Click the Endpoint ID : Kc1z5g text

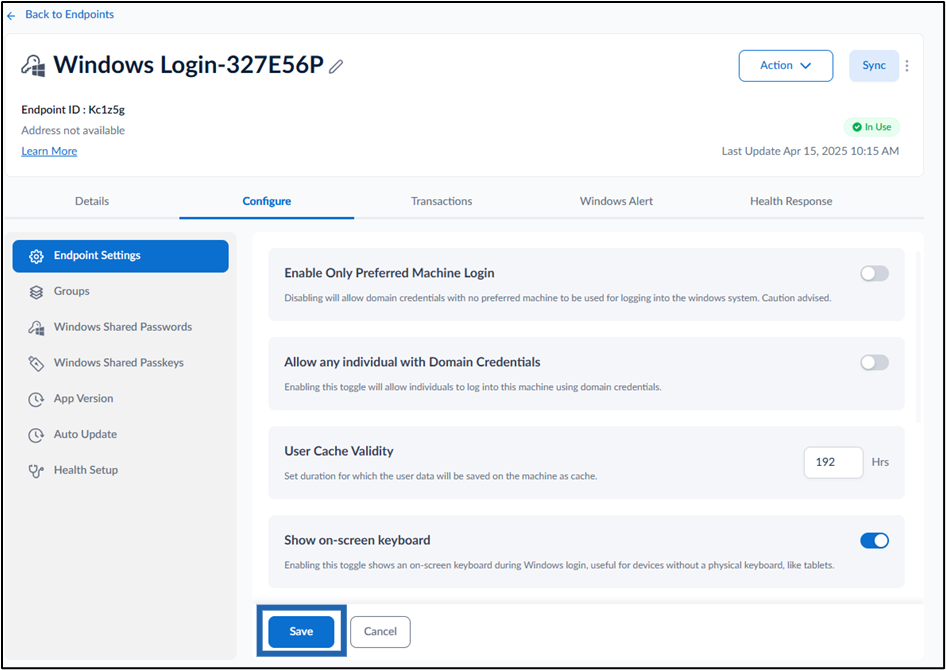[73, 110]
